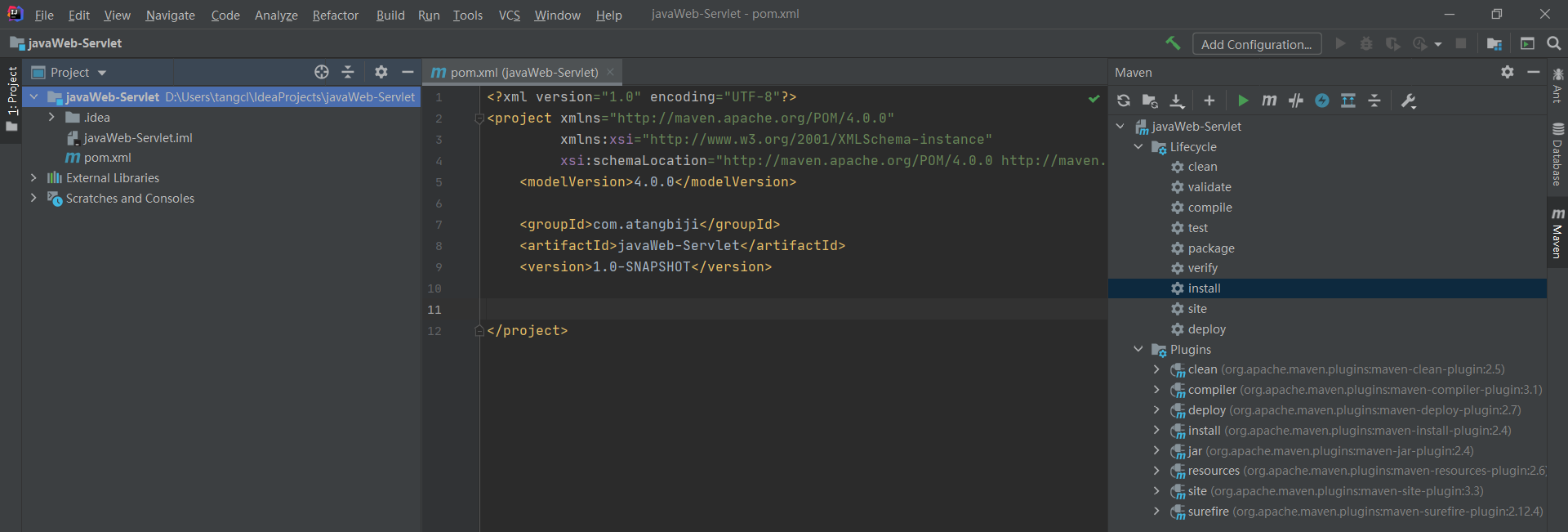This screenshot has height=532, width=1568.
Task: Click line number 9 in the gutter
Action: 439,267
